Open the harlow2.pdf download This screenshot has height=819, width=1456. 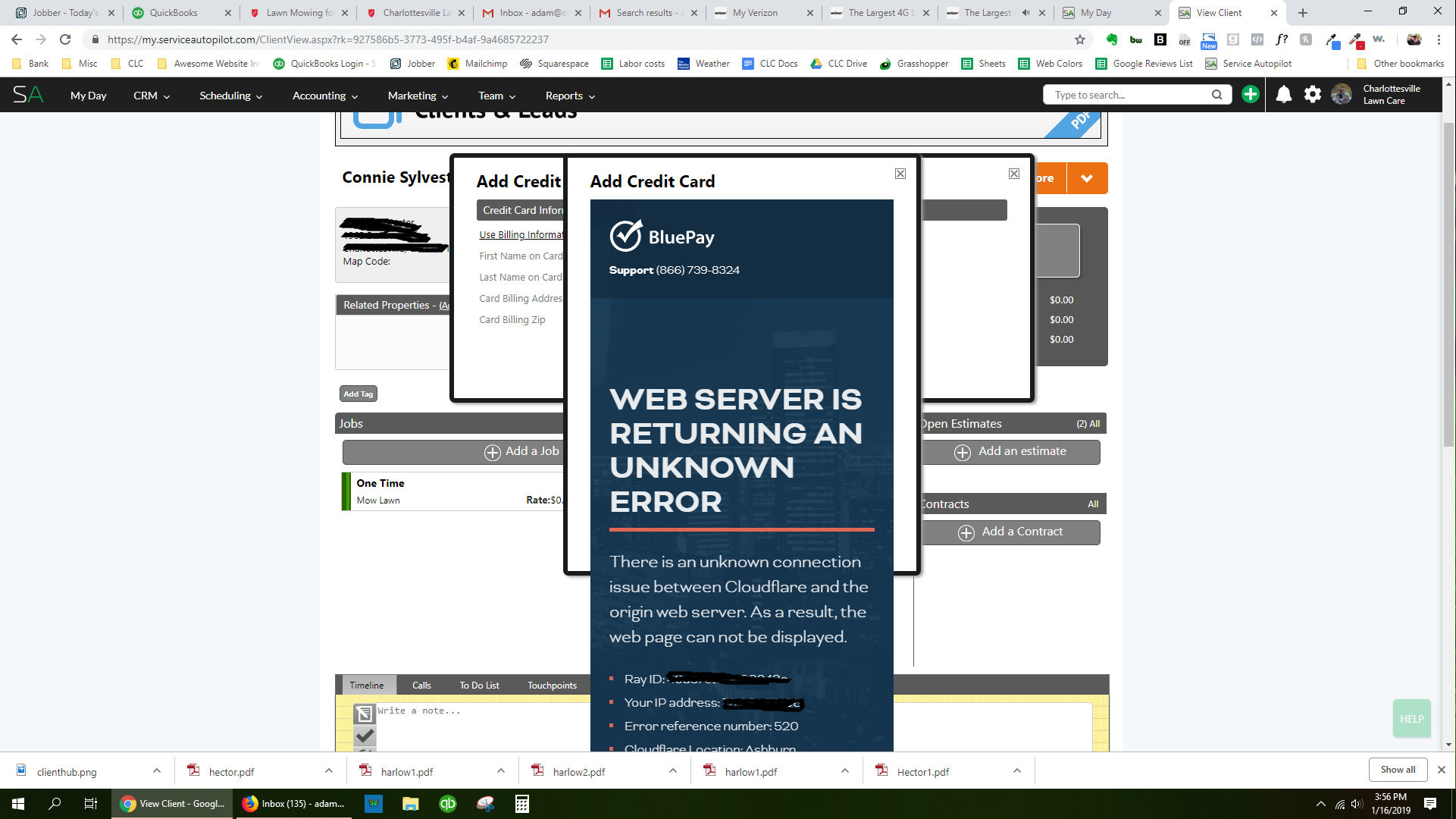[x=579, y=771]
